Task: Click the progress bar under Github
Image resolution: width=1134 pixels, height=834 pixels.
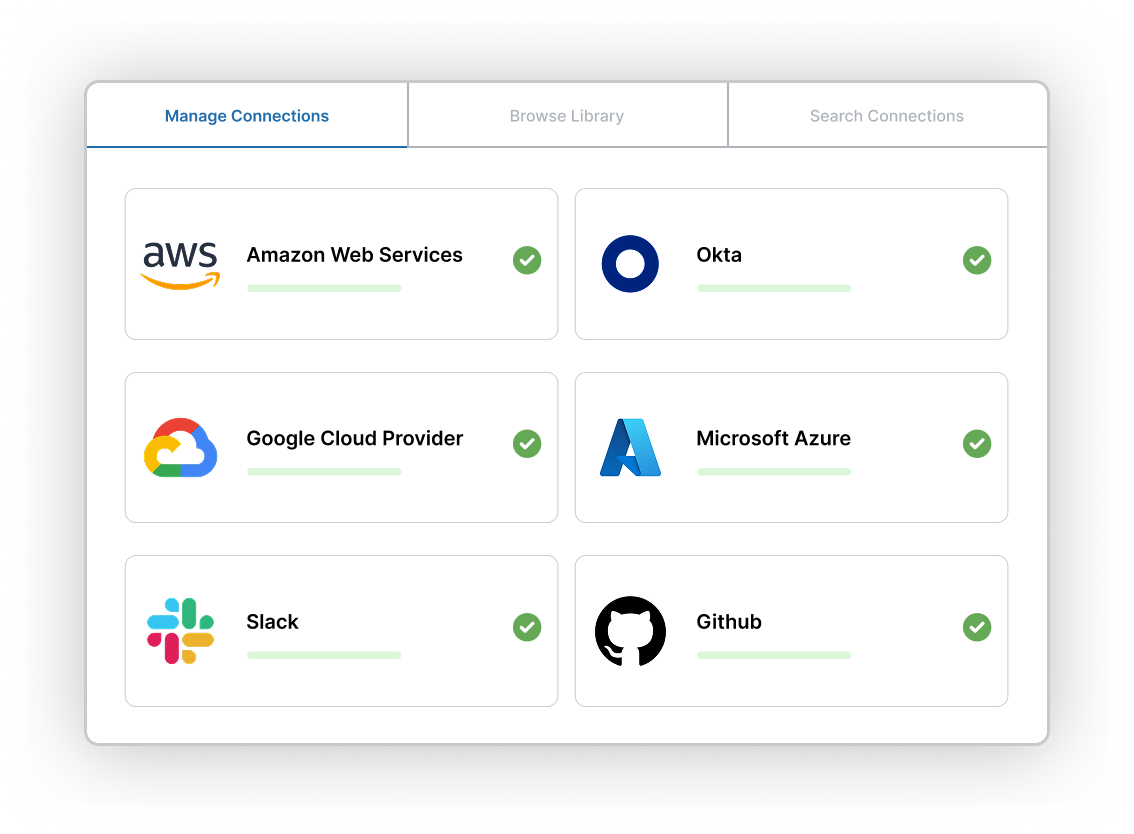Action: [x=774, y=655]
